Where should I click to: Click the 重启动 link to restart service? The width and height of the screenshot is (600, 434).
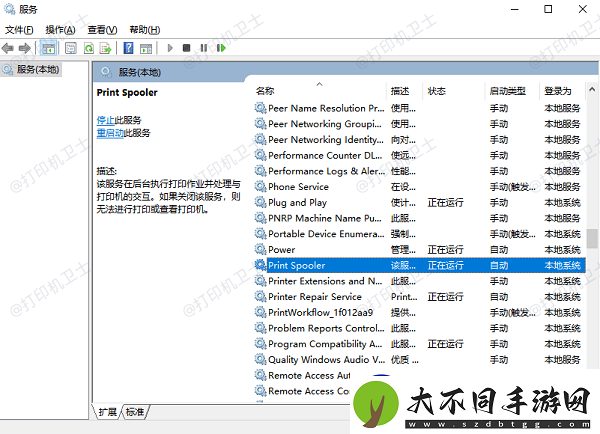coord(110,133)
